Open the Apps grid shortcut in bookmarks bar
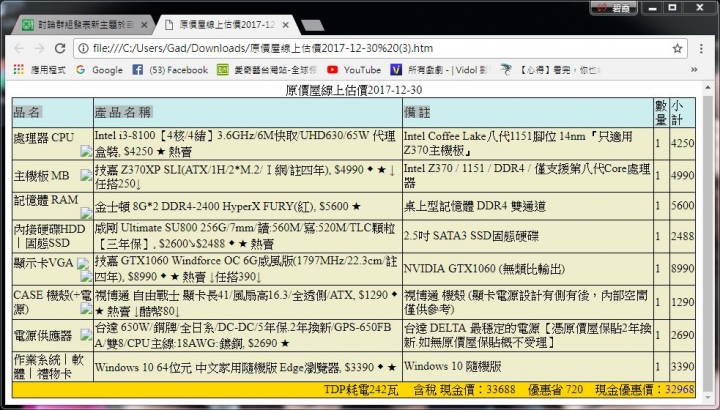This screenshot has height=410, width=720. (18, 69)
